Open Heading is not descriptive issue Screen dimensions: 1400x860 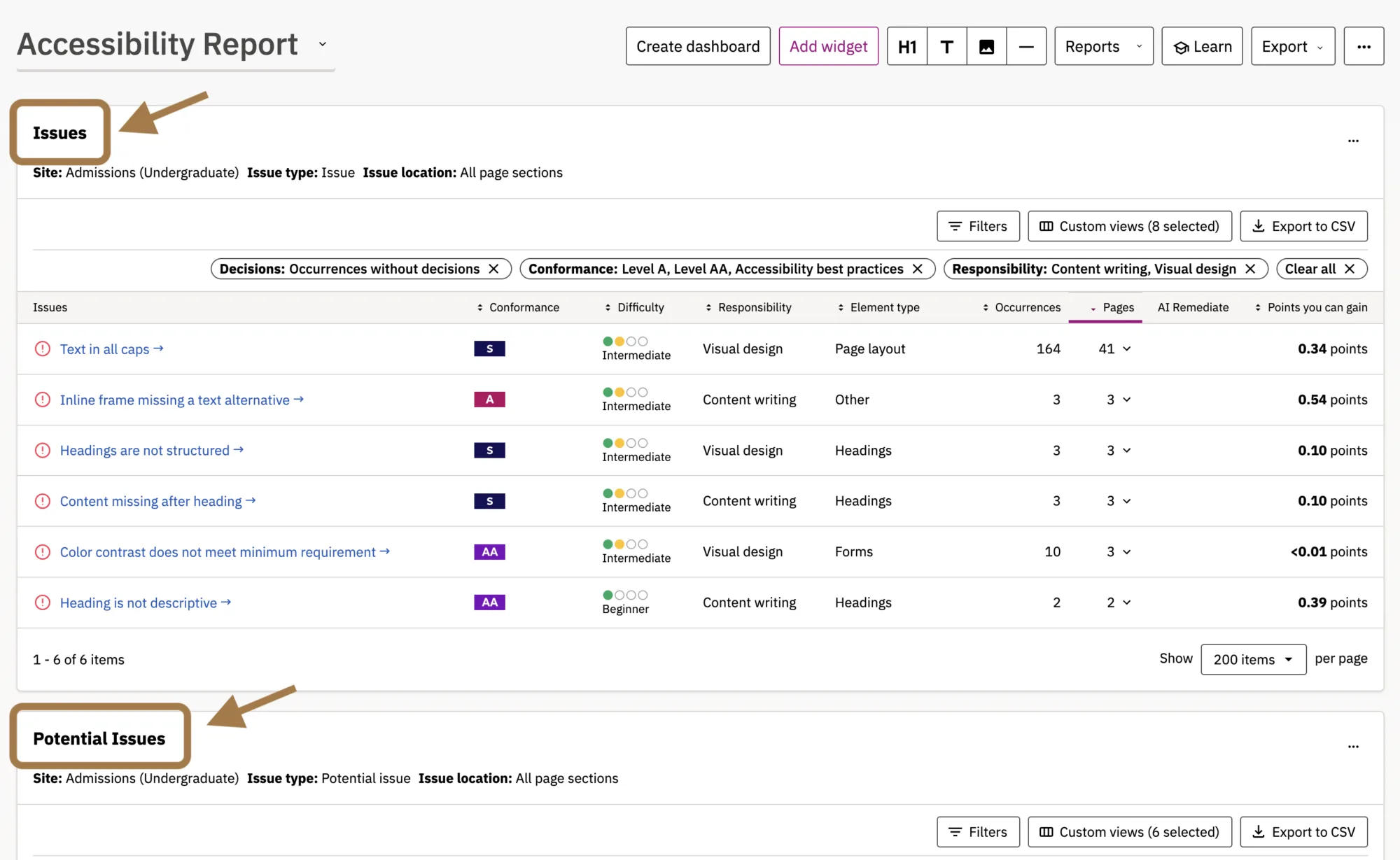click(x=145, y=602)
